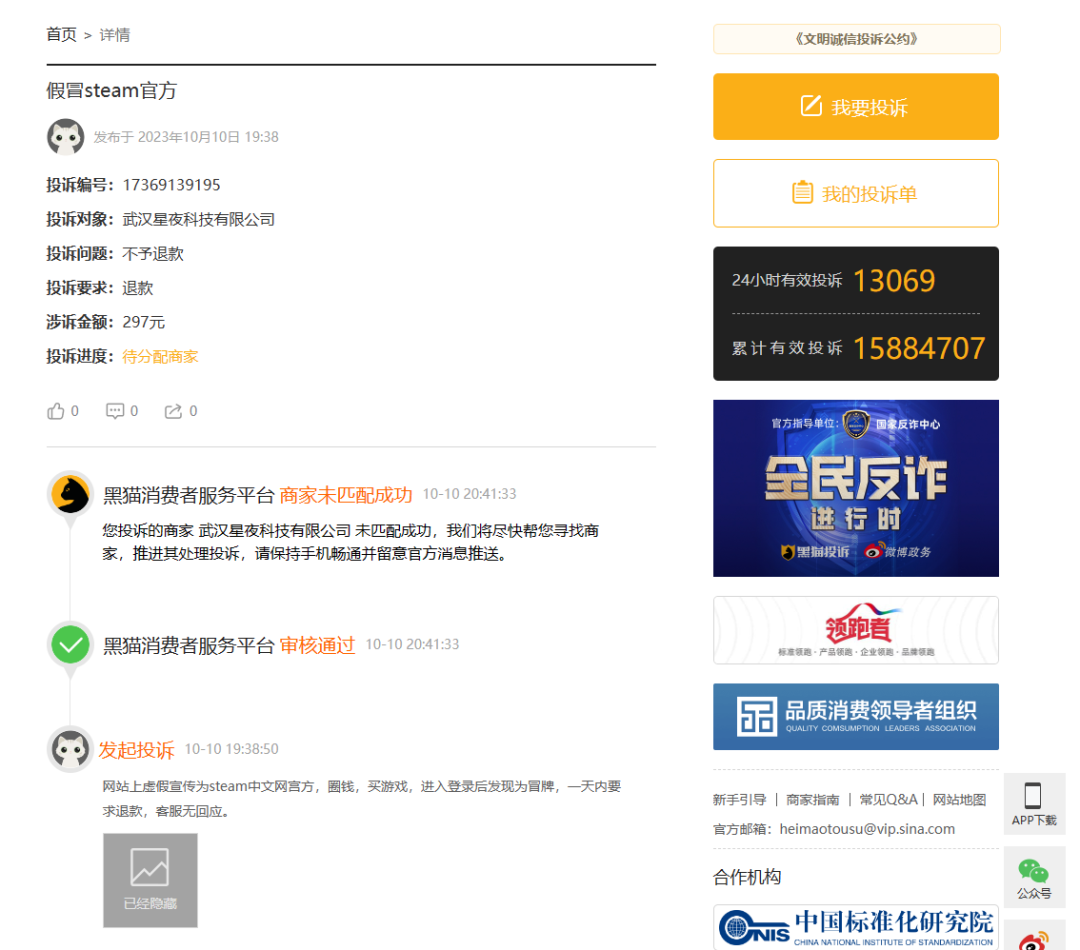The width and height of the screenshot is (1080, 950).
Task: Click the share arrow icon
Action: tap(173, 411)
